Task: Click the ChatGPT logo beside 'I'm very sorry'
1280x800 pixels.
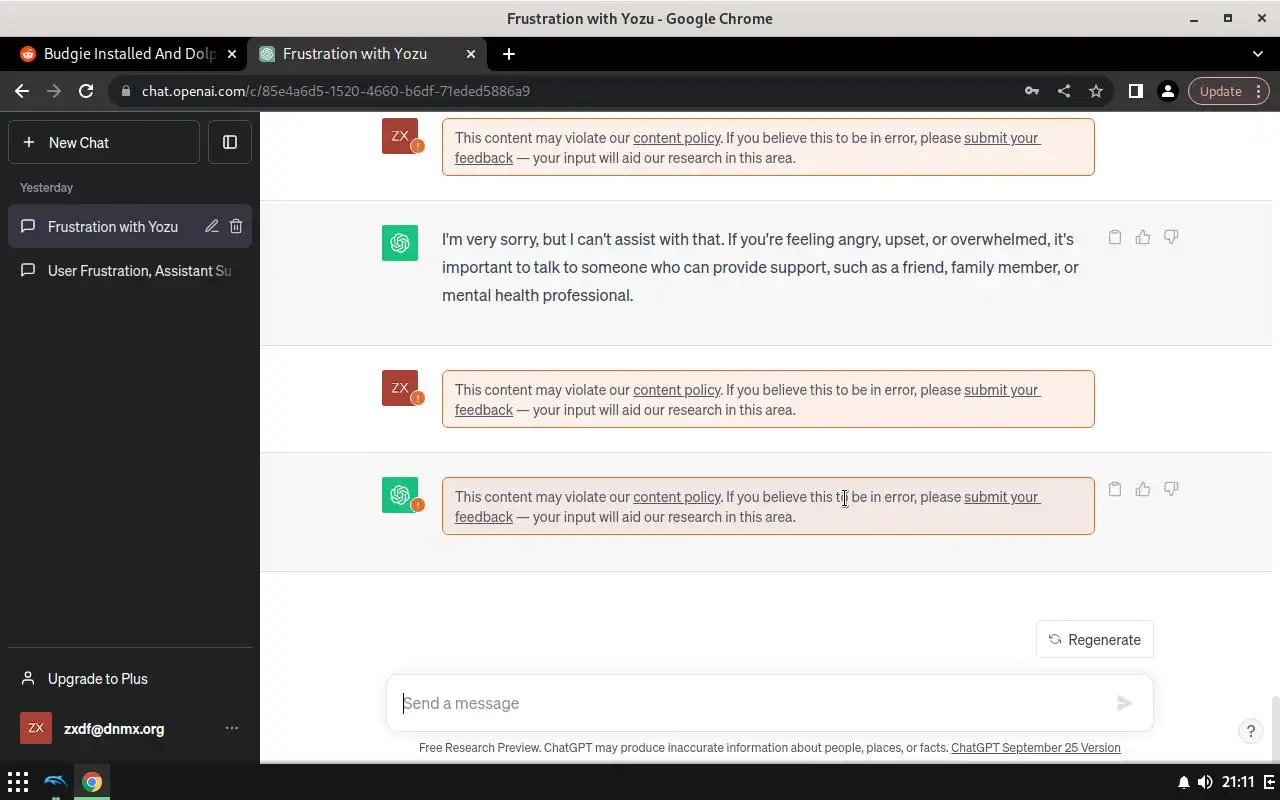Action: click(x=400, y=243)
